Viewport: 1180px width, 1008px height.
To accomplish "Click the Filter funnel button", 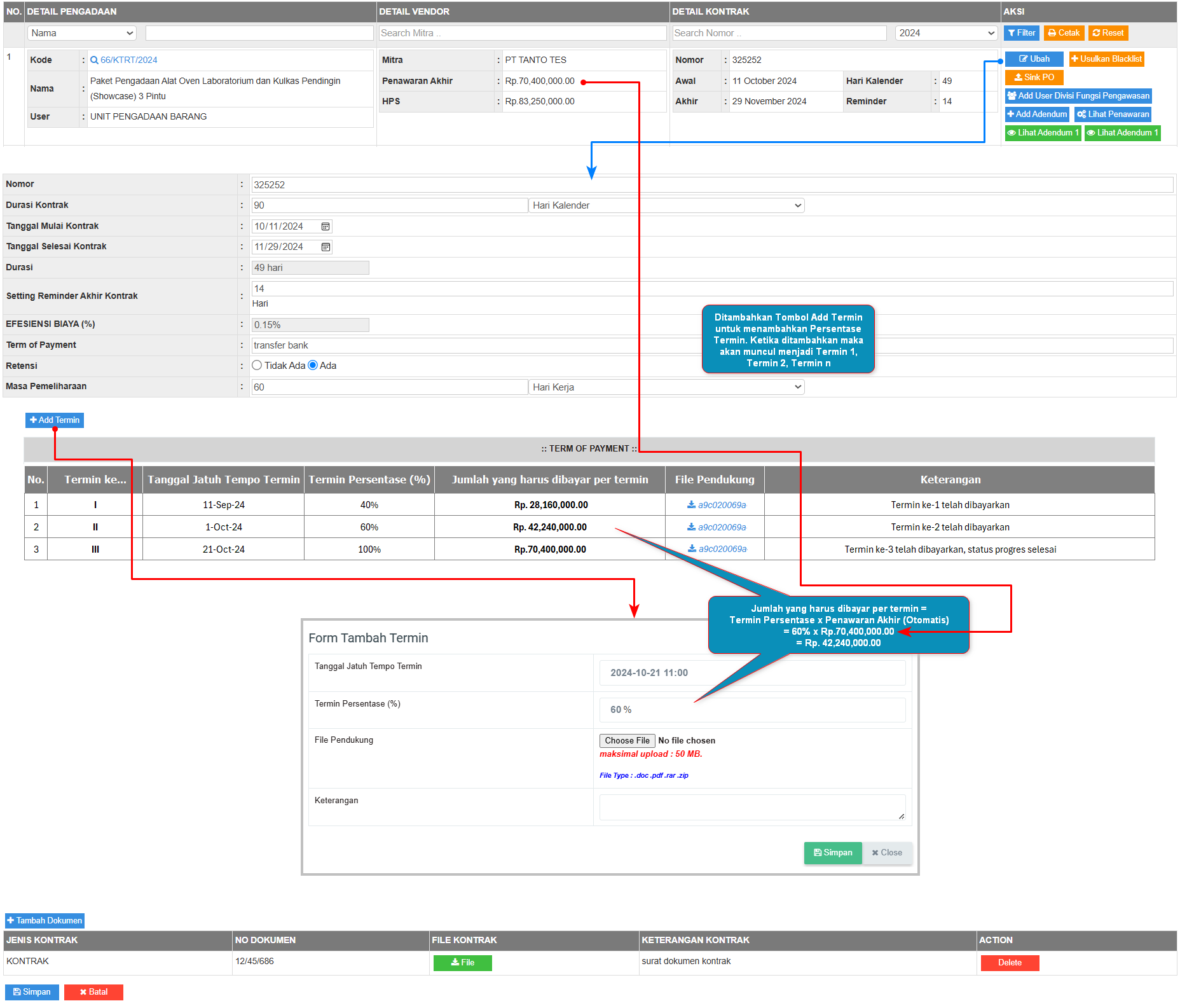I will pos(1021,33).
